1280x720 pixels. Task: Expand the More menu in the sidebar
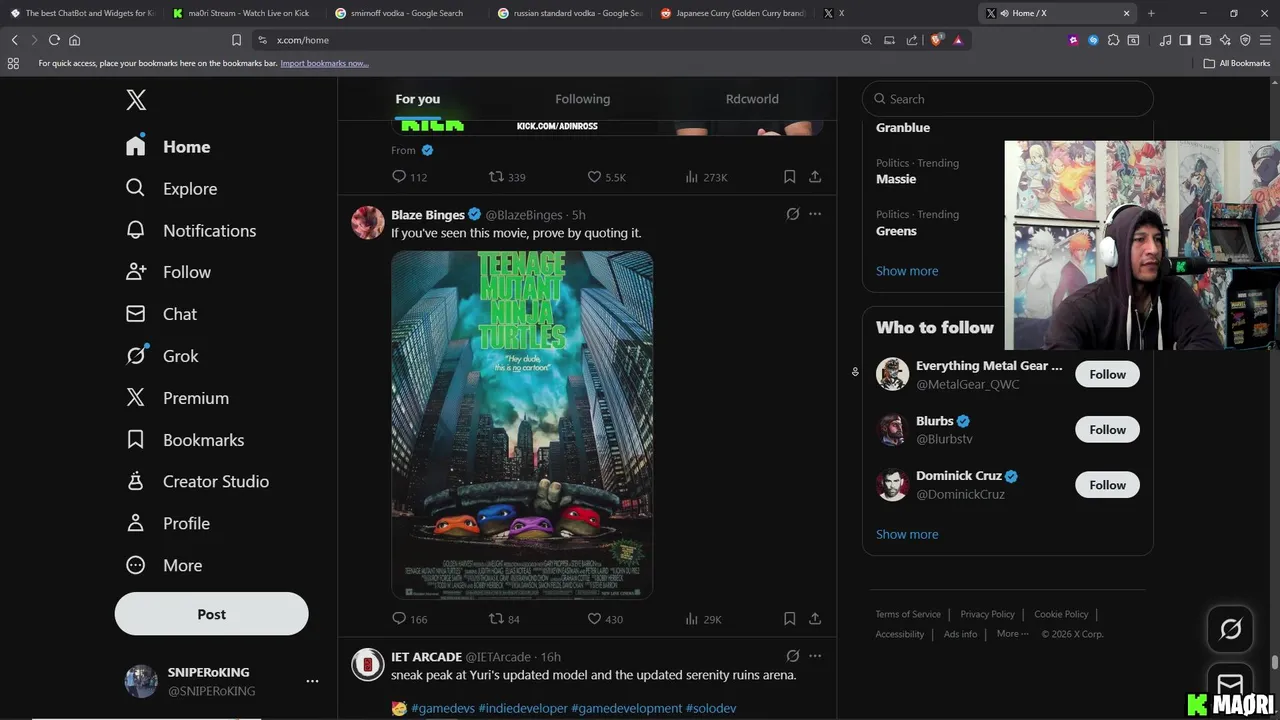[164, 566]
